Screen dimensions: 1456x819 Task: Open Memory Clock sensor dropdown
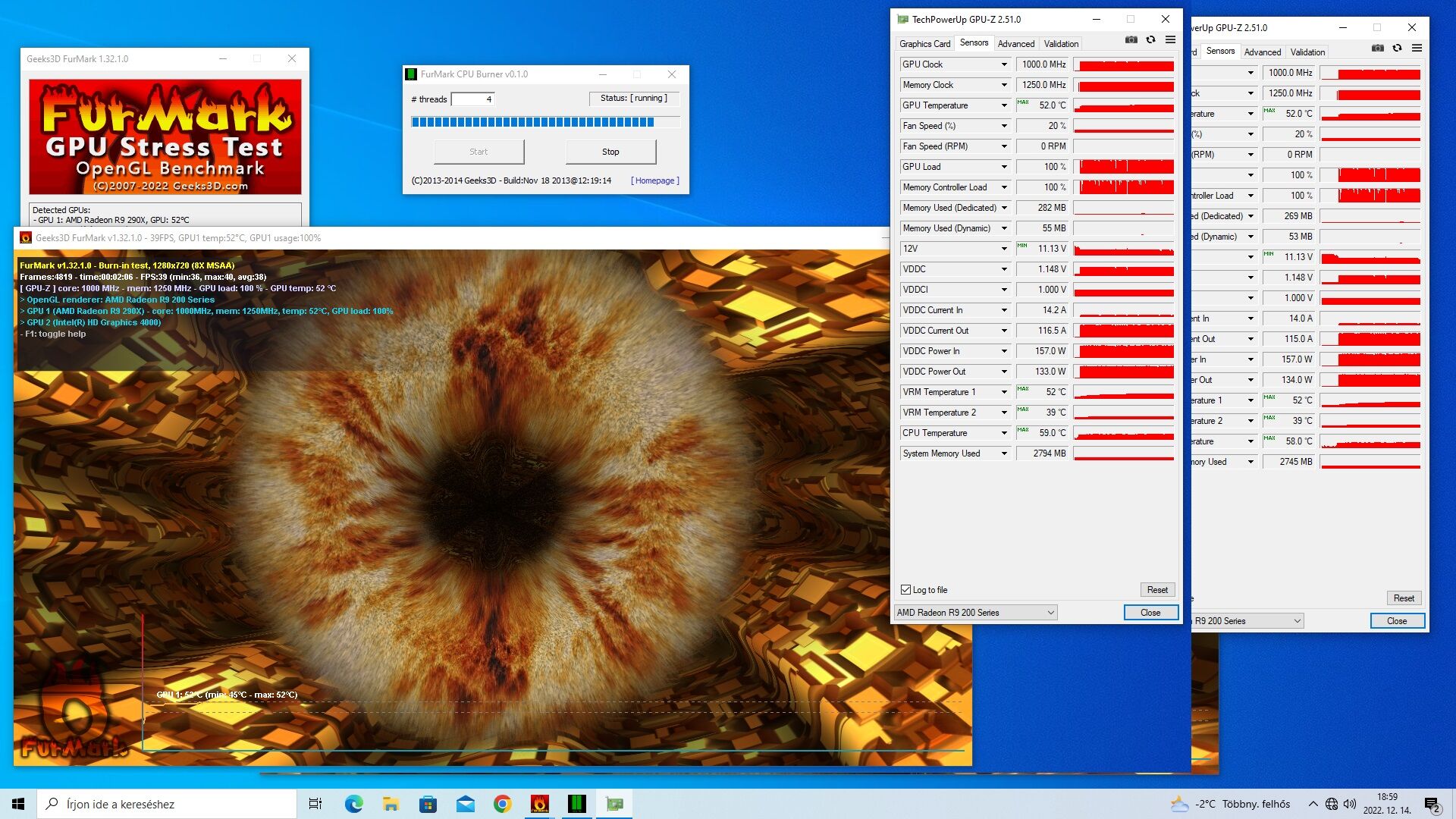click(x=1004, y=85)
